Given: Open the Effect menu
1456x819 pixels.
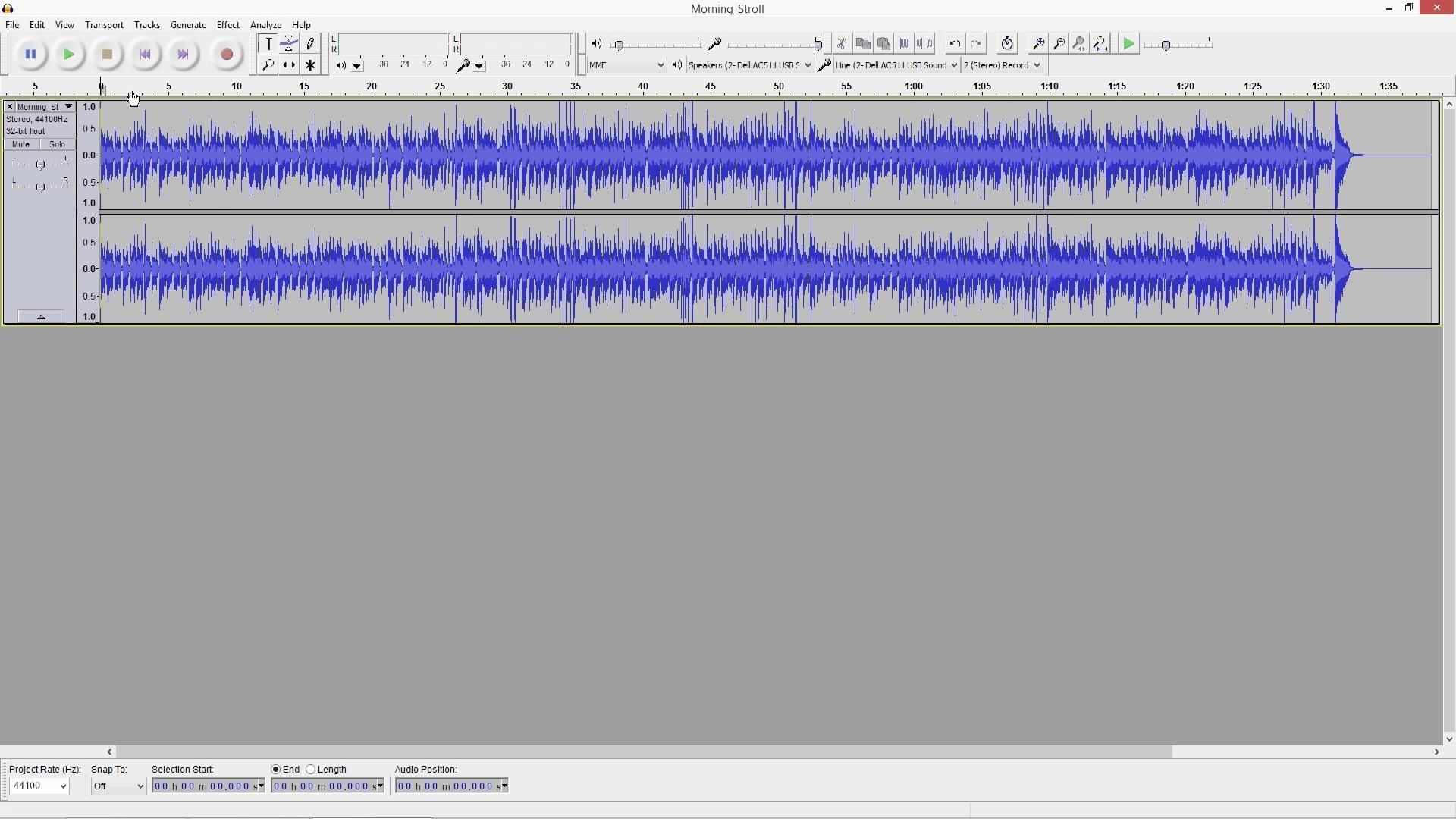Looking at the screenshot, I should 227,24.
